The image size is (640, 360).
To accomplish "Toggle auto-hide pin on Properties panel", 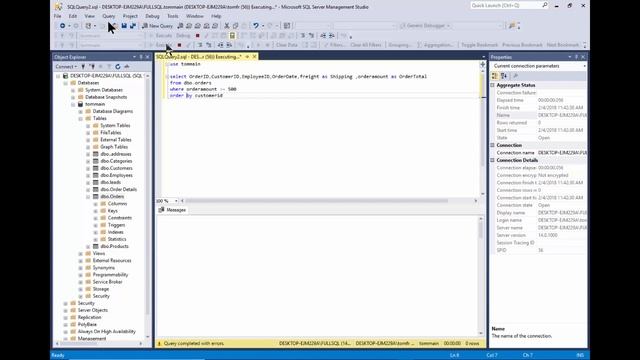I will (576, 57).
